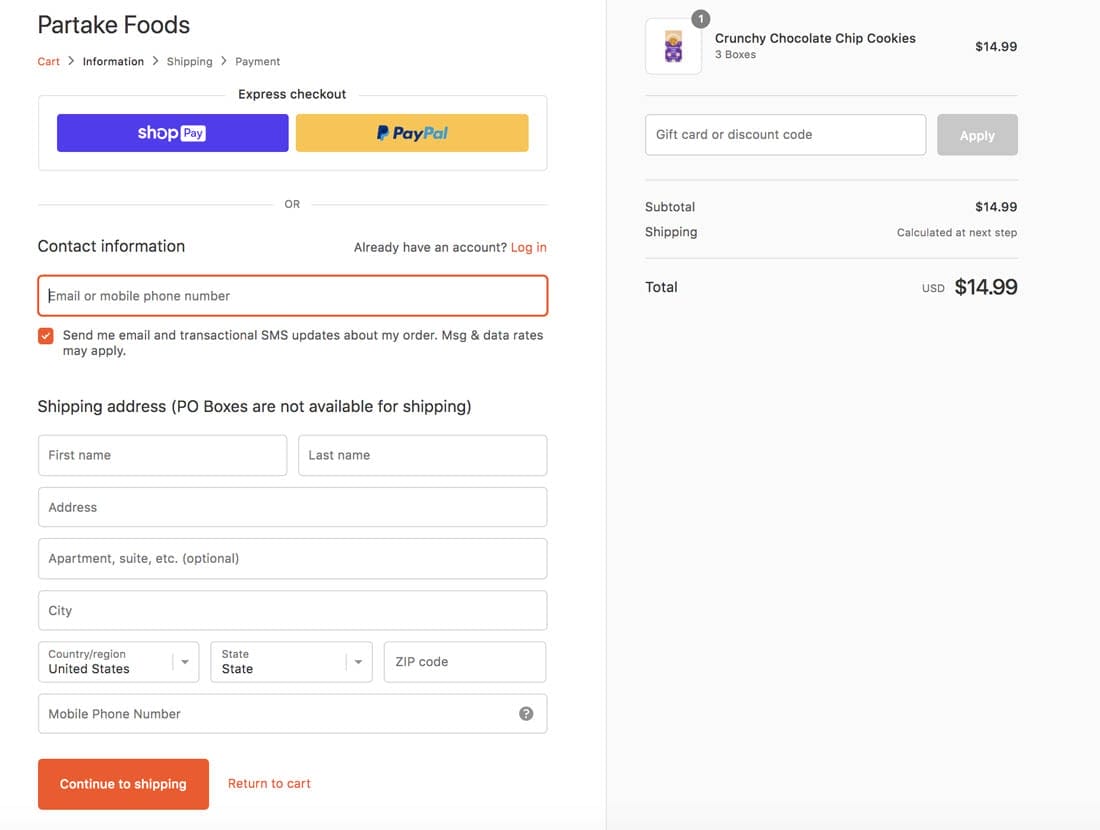Image resolution: width=1100 pixels, height=830 pixels.
Task: Expand the State dropdown
Action: [291, 662]
